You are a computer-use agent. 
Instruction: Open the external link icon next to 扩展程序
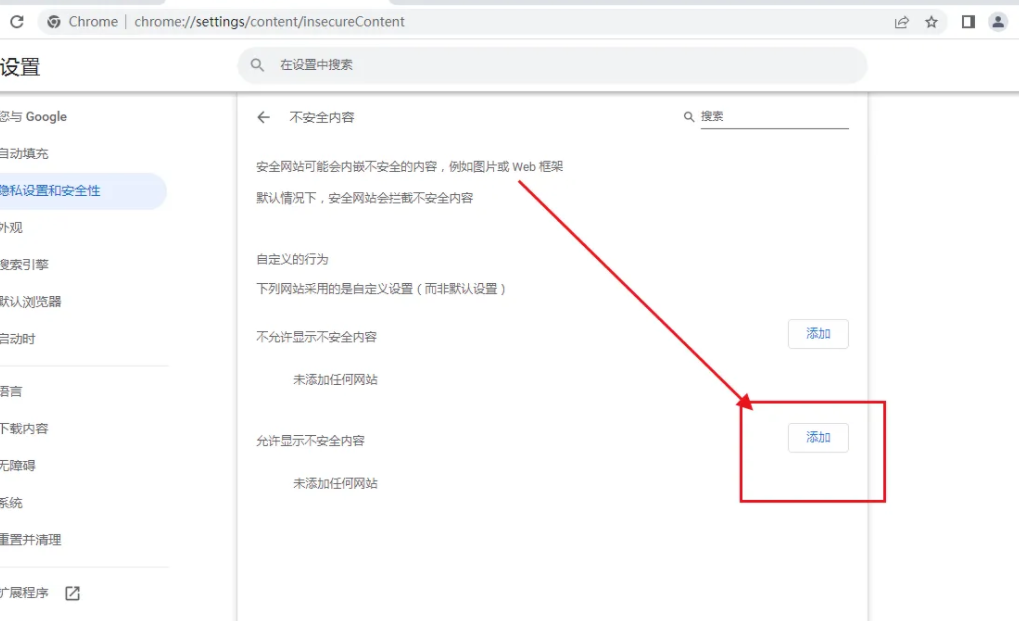[x=72, y=593]
